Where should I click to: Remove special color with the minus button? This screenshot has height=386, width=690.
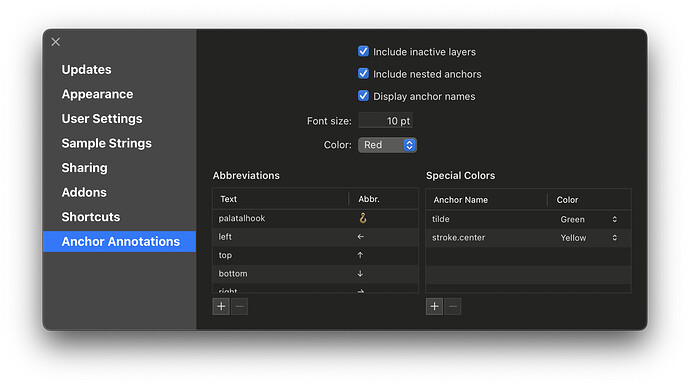point(453,306)
